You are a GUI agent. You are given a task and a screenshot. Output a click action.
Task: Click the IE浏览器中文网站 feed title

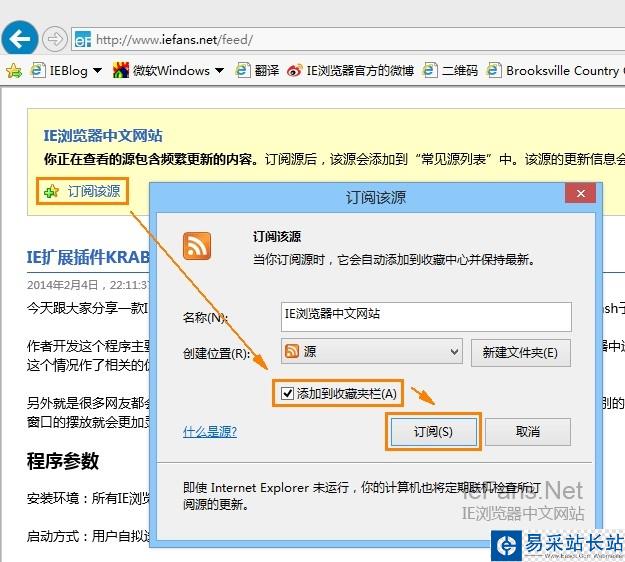coord(103,136)
